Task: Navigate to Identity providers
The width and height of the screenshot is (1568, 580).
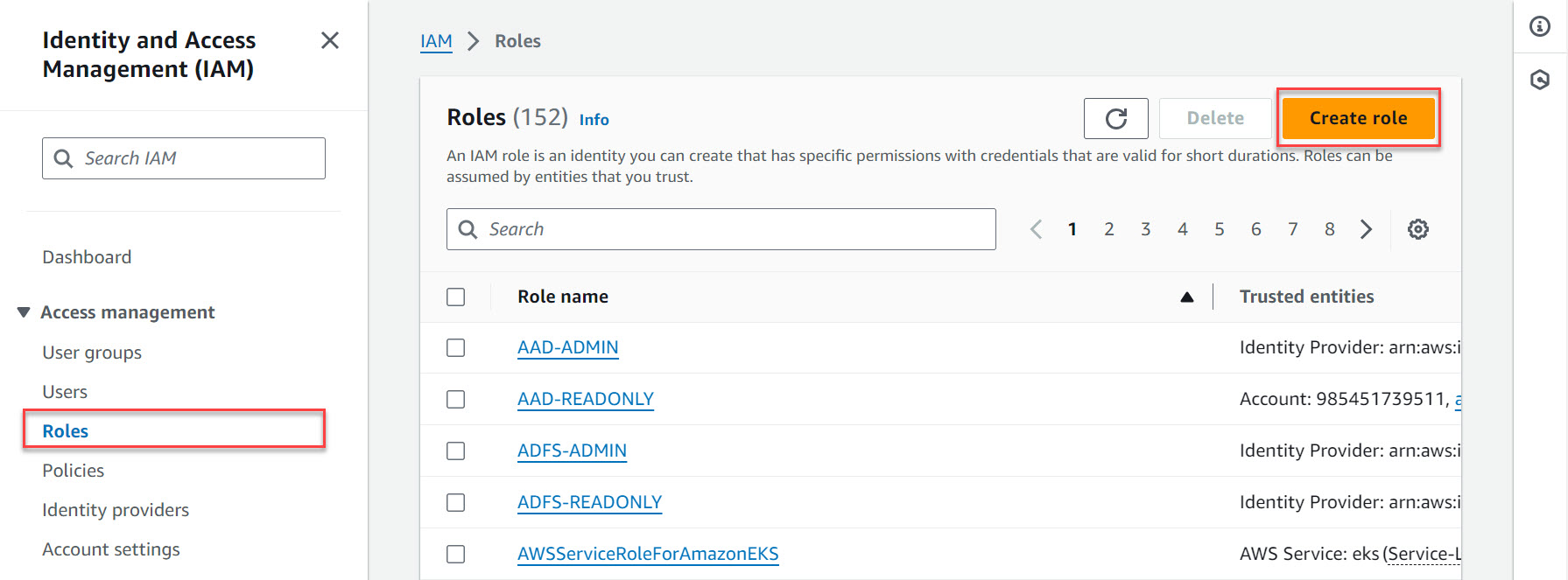Action: coord(116,510)
